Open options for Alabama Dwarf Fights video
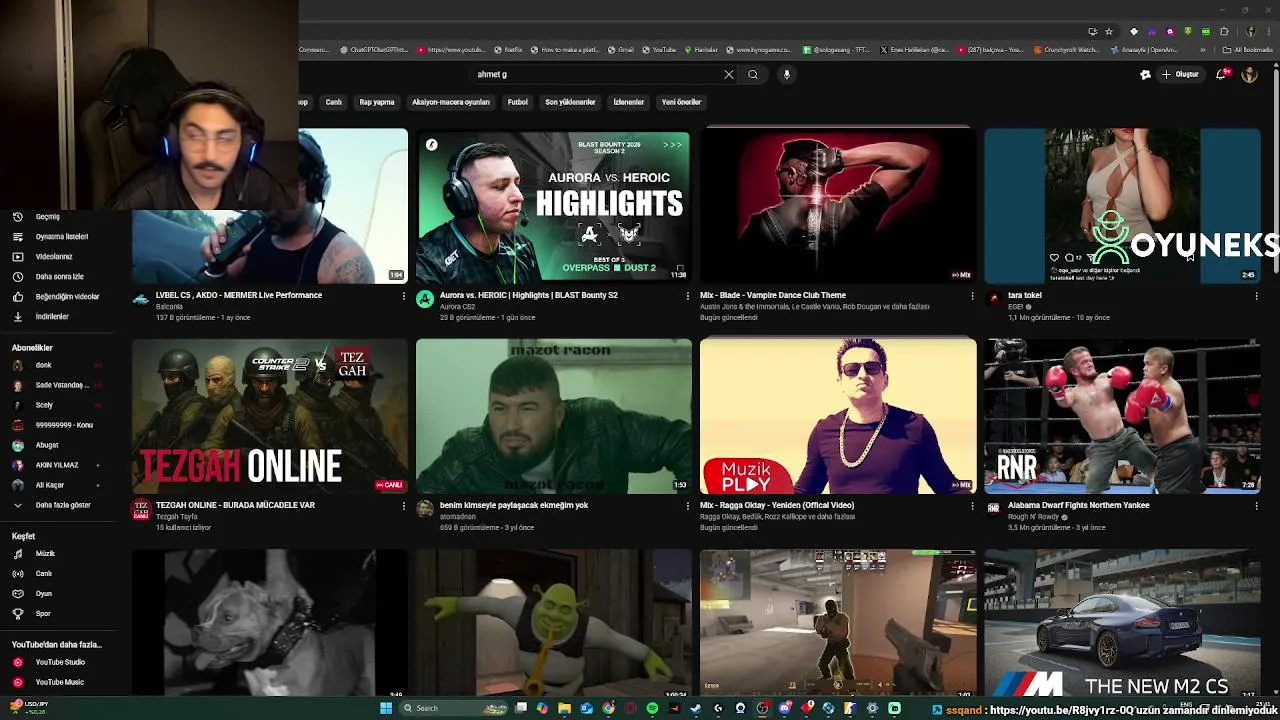 point(1256,506)
